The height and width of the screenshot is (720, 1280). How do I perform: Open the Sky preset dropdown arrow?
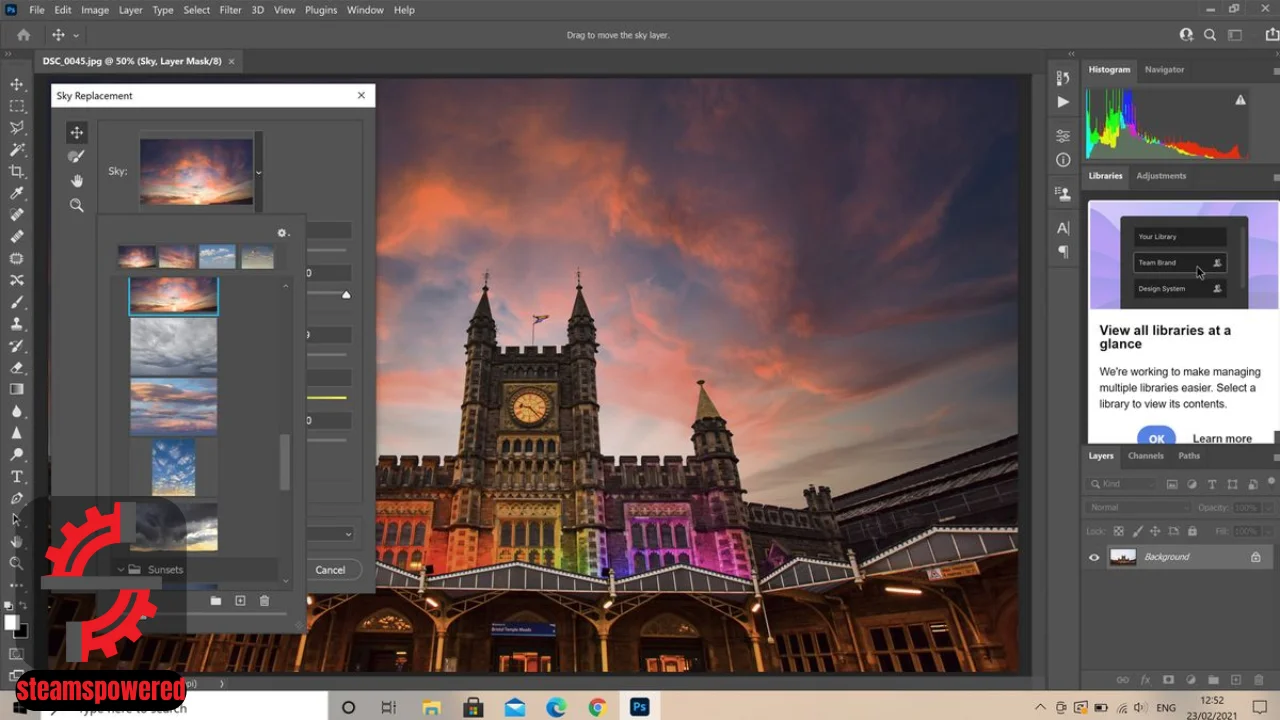(258, 172)
